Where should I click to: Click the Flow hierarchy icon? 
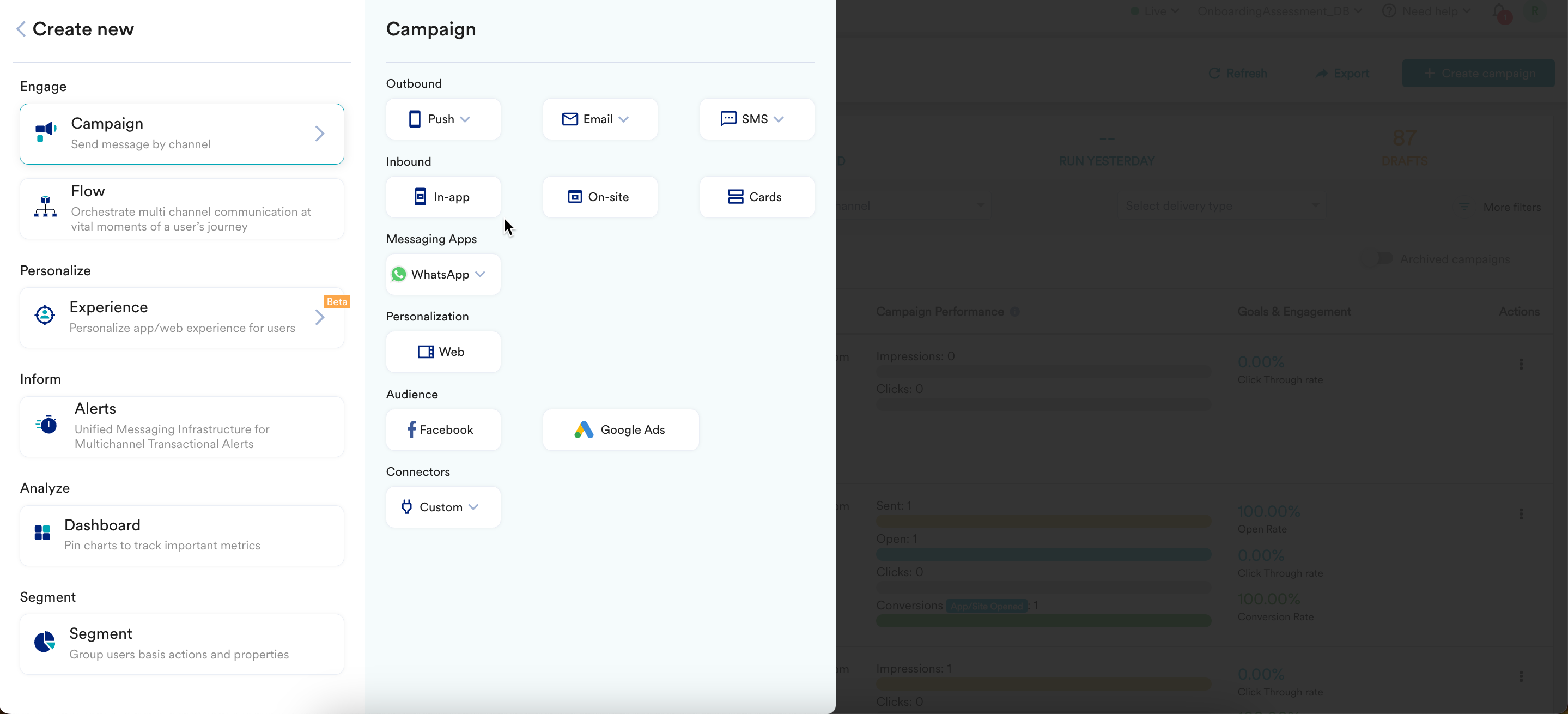coord(46,207)
